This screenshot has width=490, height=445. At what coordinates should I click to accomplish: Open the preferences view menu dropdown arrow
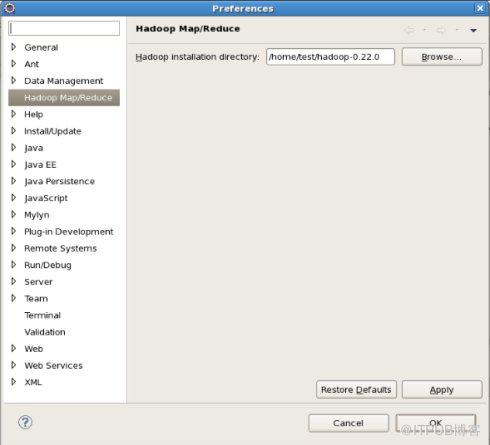point(473,30)
